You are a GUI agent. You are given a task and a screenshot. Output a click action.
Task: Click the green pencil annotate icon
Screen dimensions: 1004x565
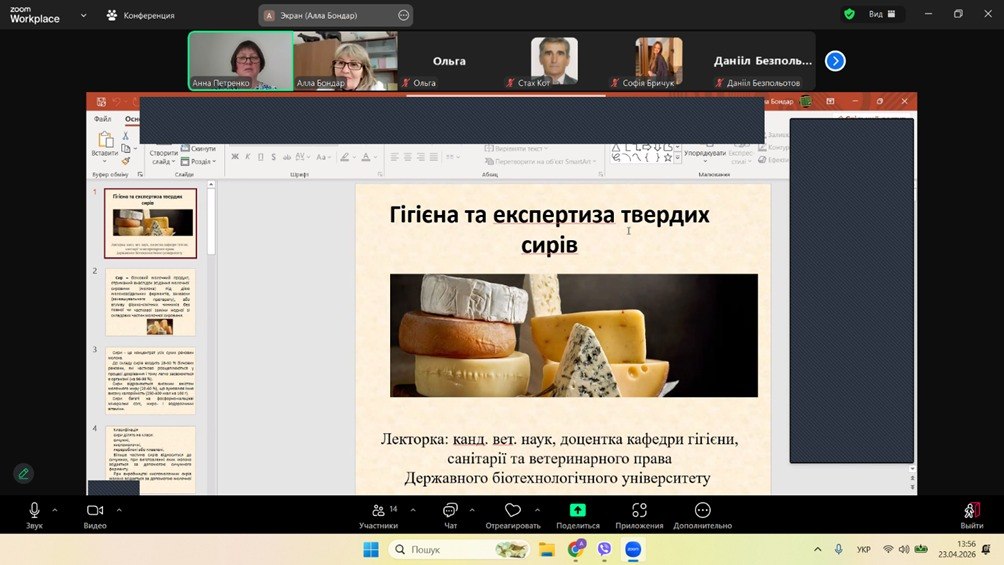point(23,473)
